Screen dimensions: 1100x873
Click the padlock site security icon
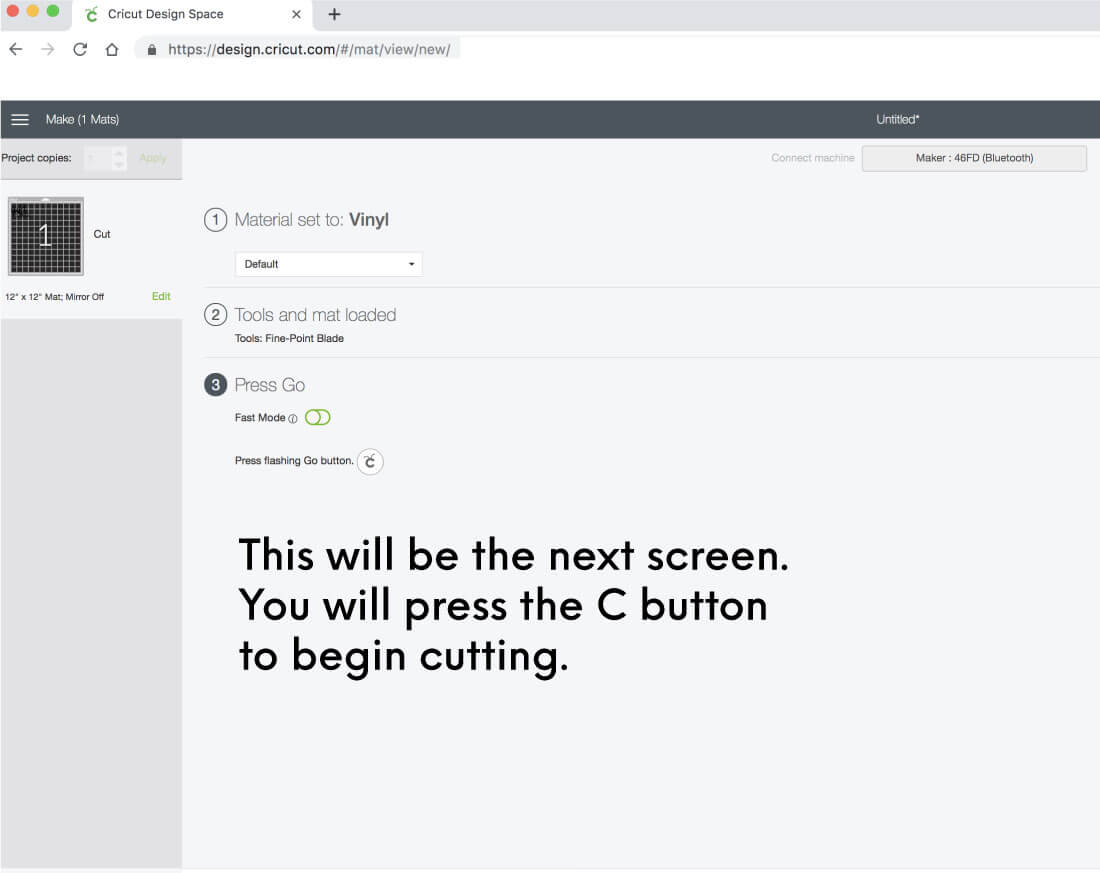pos(152,50)
